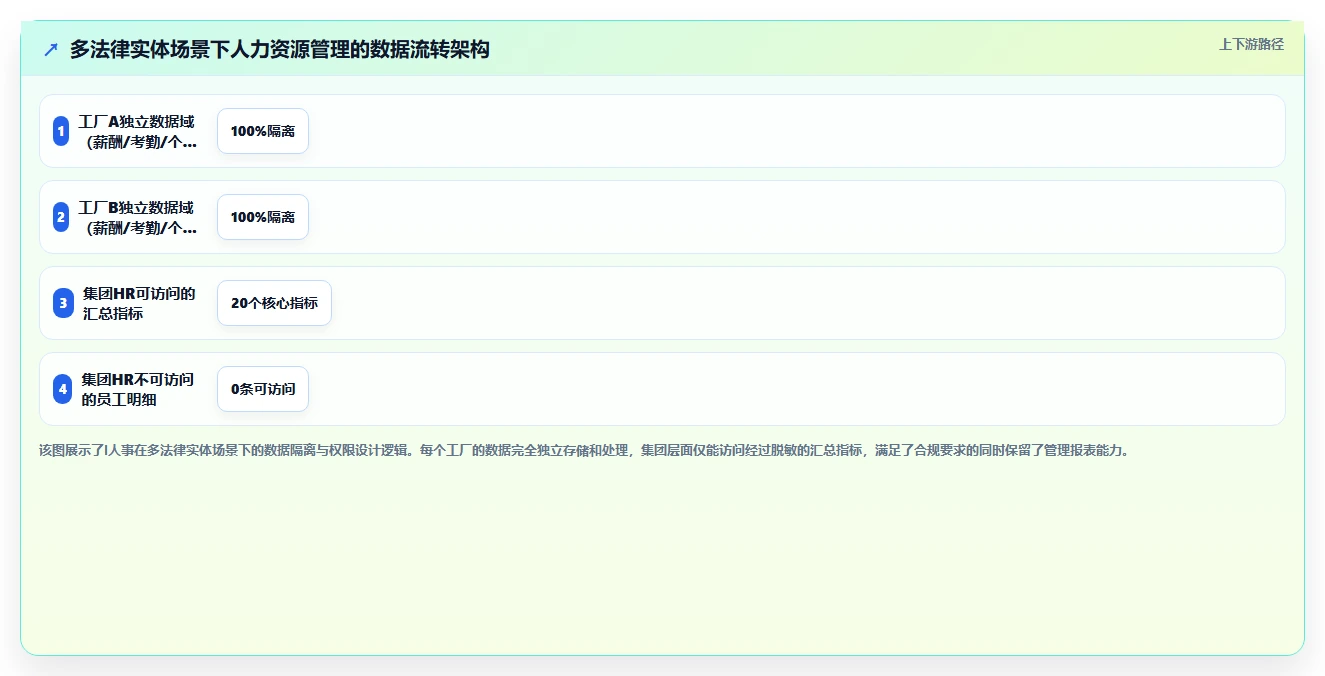Click the description paragraph starting 该图展示了
Image resolution: width=1325 pixels, height=676 pixels.
(x=584, y=450)
